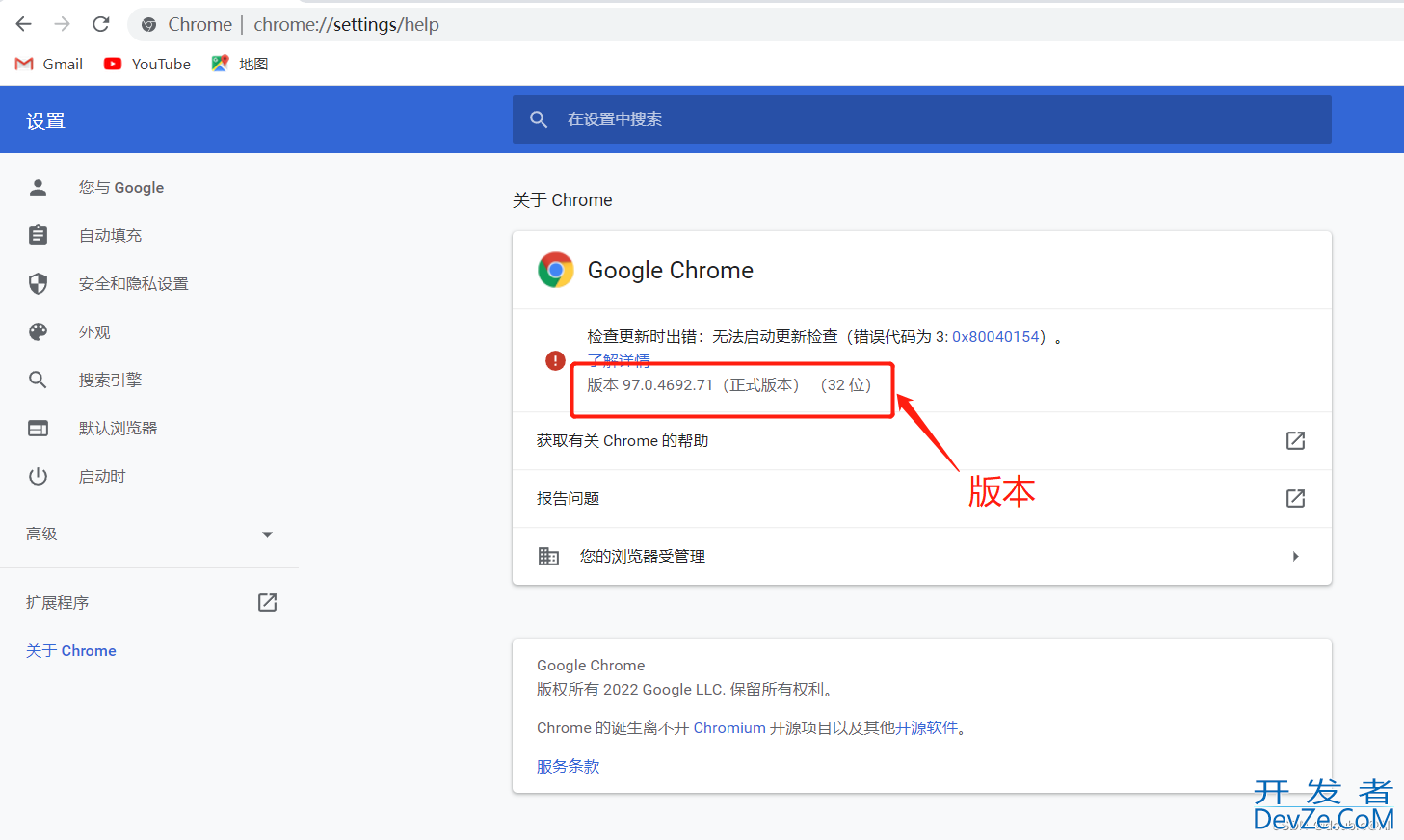
Task: Click the 关于 Chrome page heading
Action: (x=563, y=199)
